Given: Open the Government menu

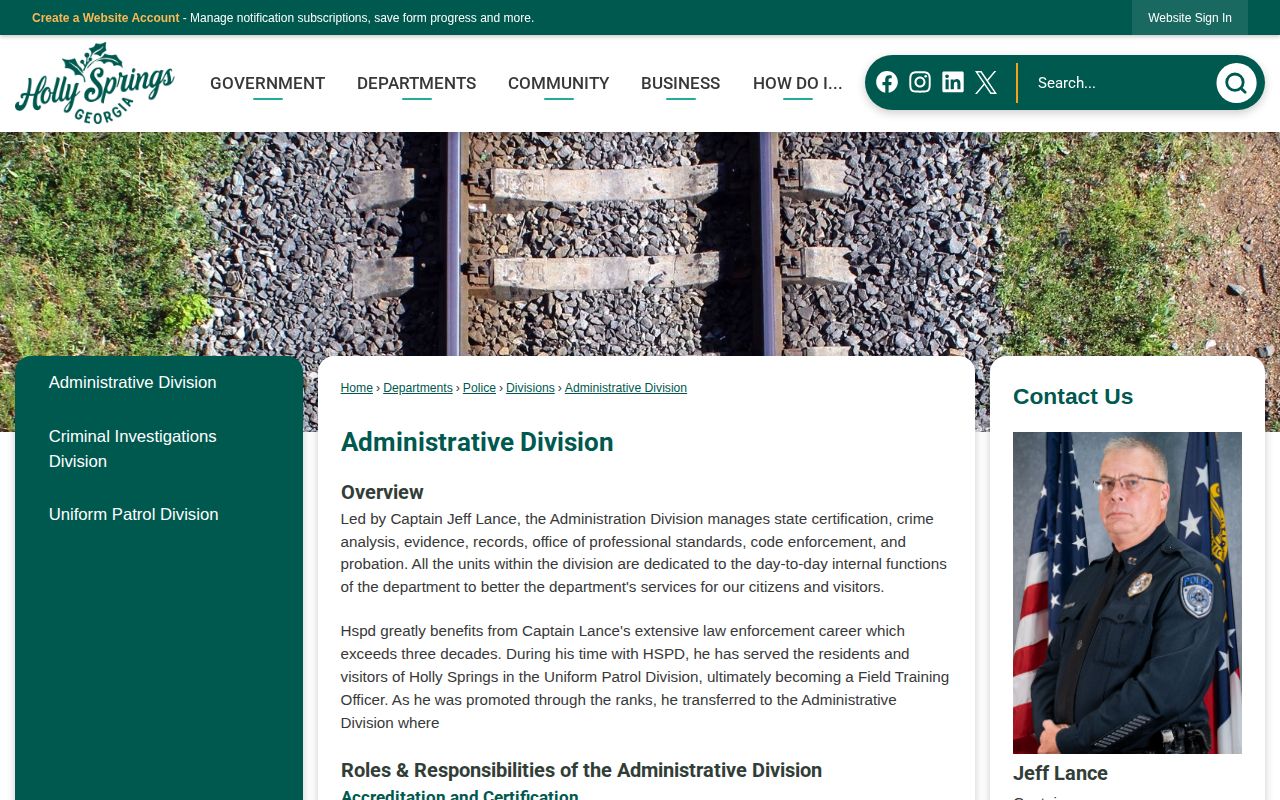Looking at the screenshot, I should (267, 83).
